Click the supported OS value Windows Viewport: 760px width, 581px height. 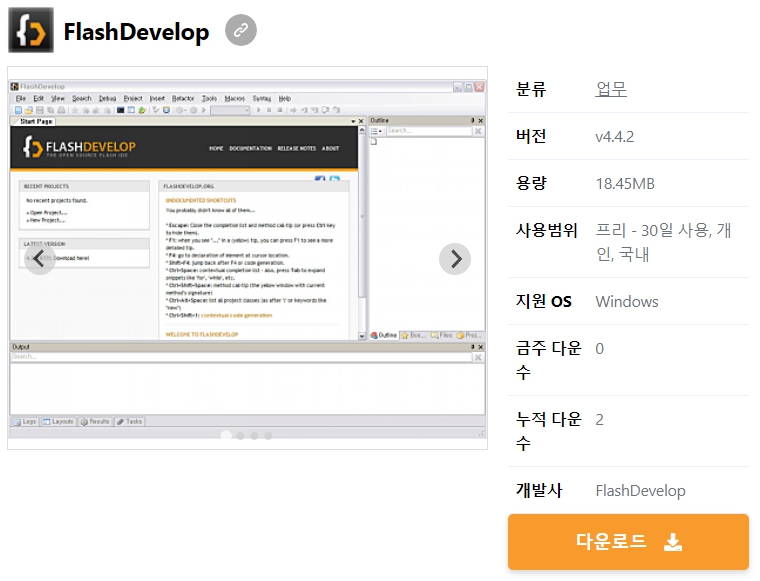[627, 301]
